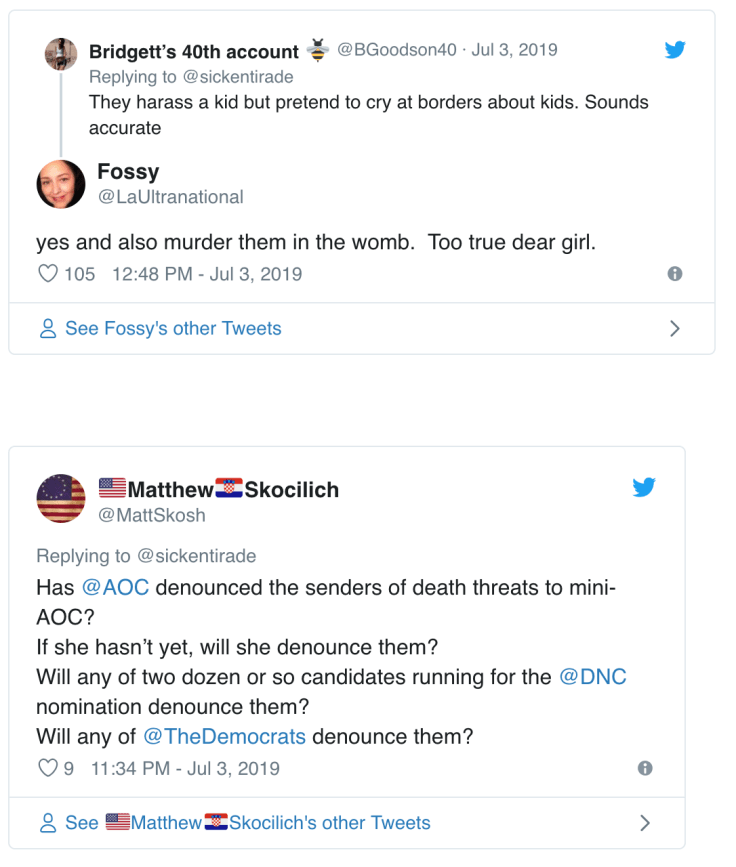Screen dimensions: 736x867
Task: Click the Twitter bird logo on Matthew's tweet
Action: pos(645,487)
